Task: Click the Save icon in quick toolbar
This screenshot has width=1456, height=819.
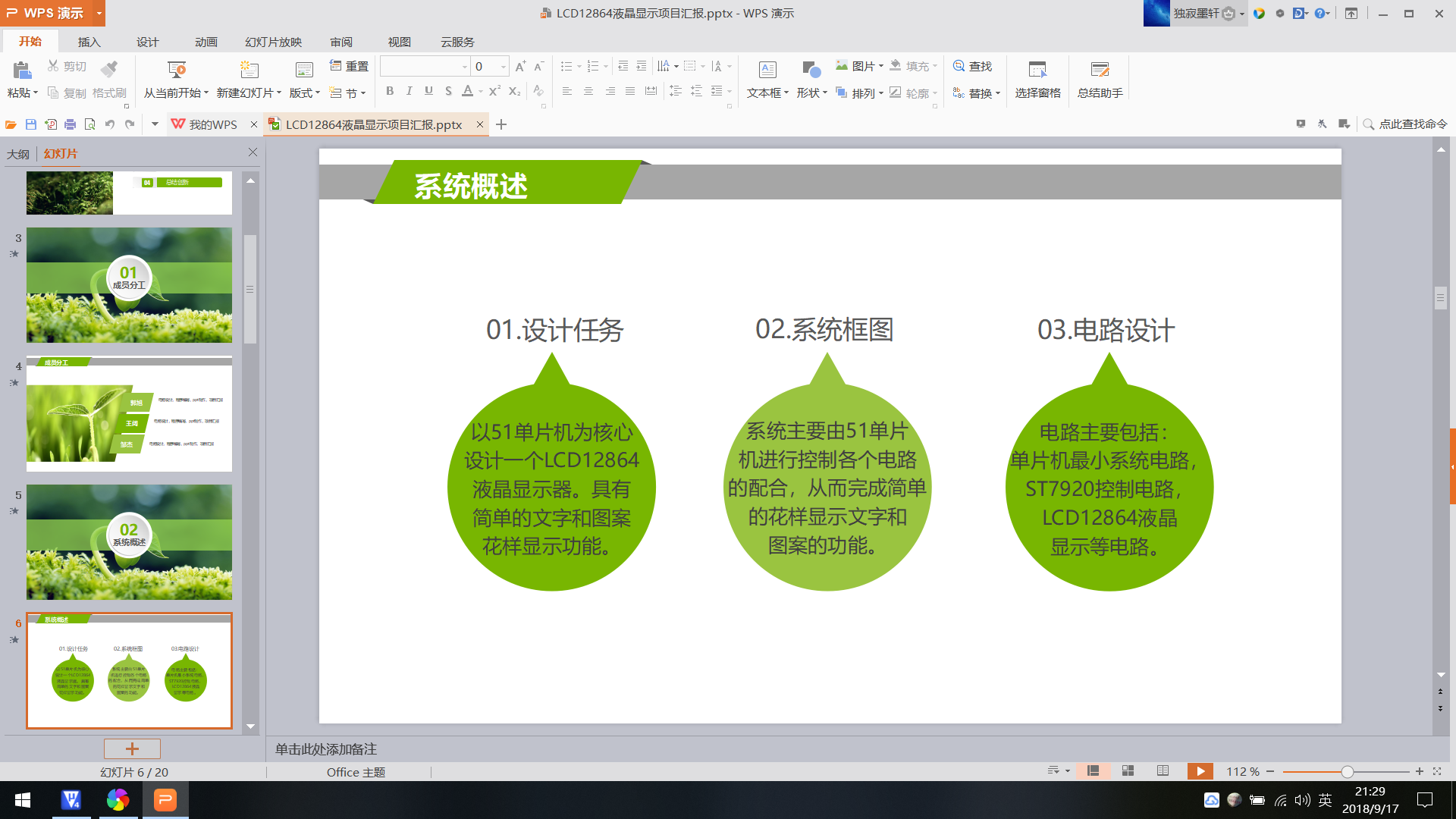Action: click(x=31, y=124)
